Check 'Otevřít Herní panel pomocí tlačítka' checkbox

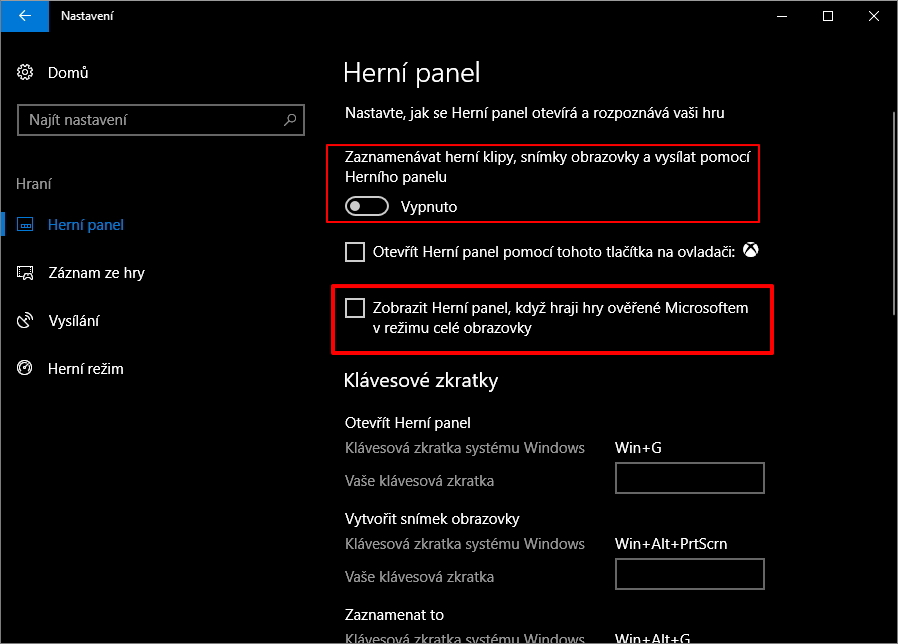click(x=355, y=252)
